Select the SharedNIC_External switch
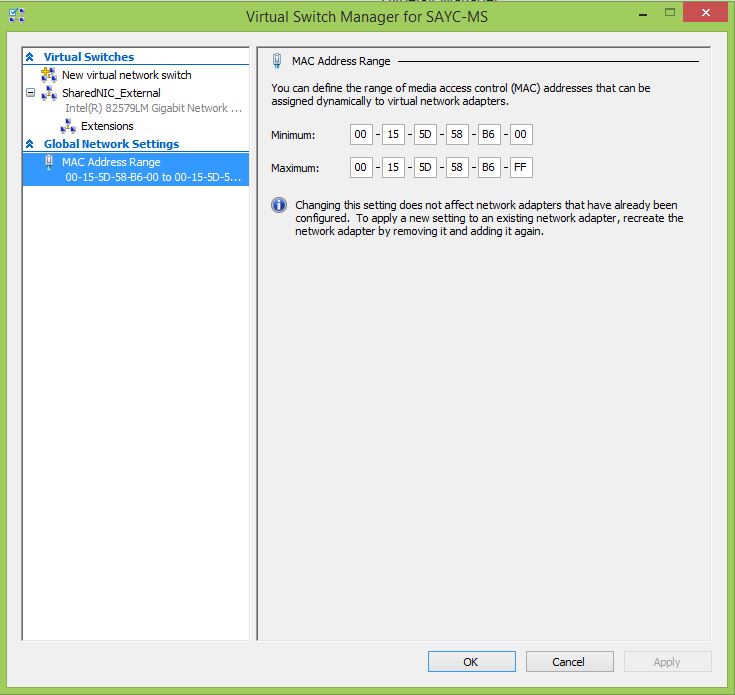Screen dimensions: 735x695 coord(111,93)
